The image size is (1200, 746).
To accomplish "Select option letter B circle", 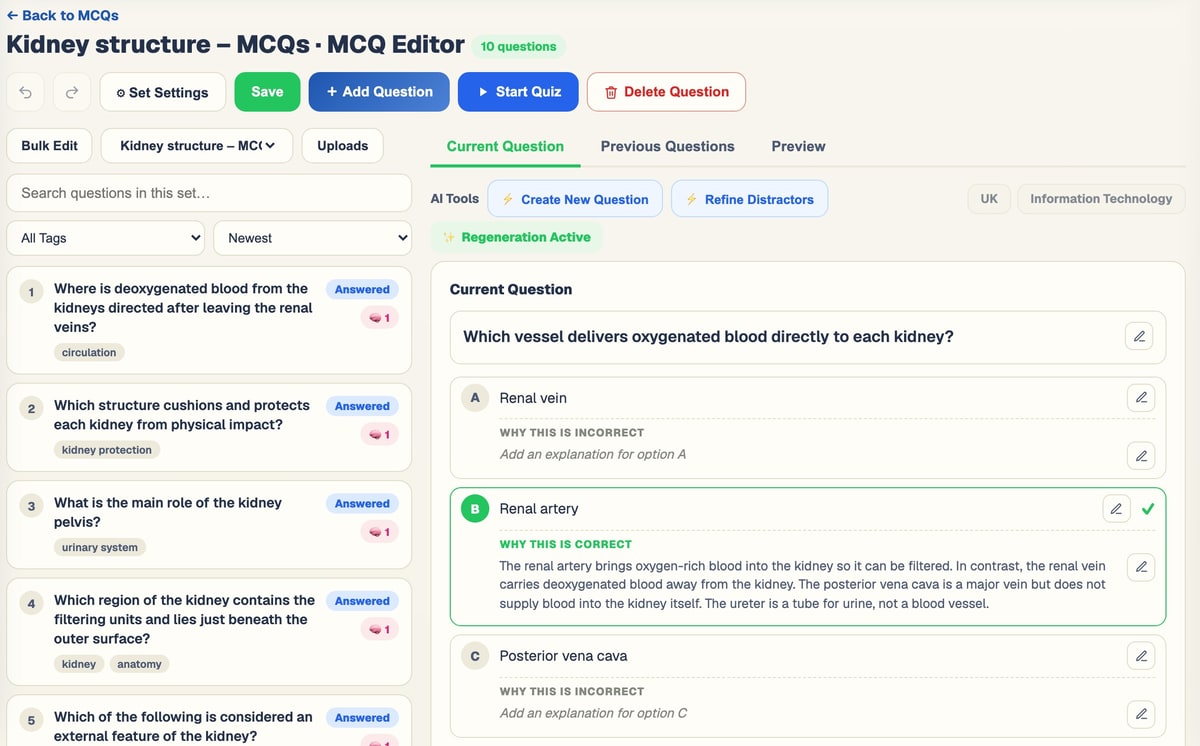I will (475, 509).
